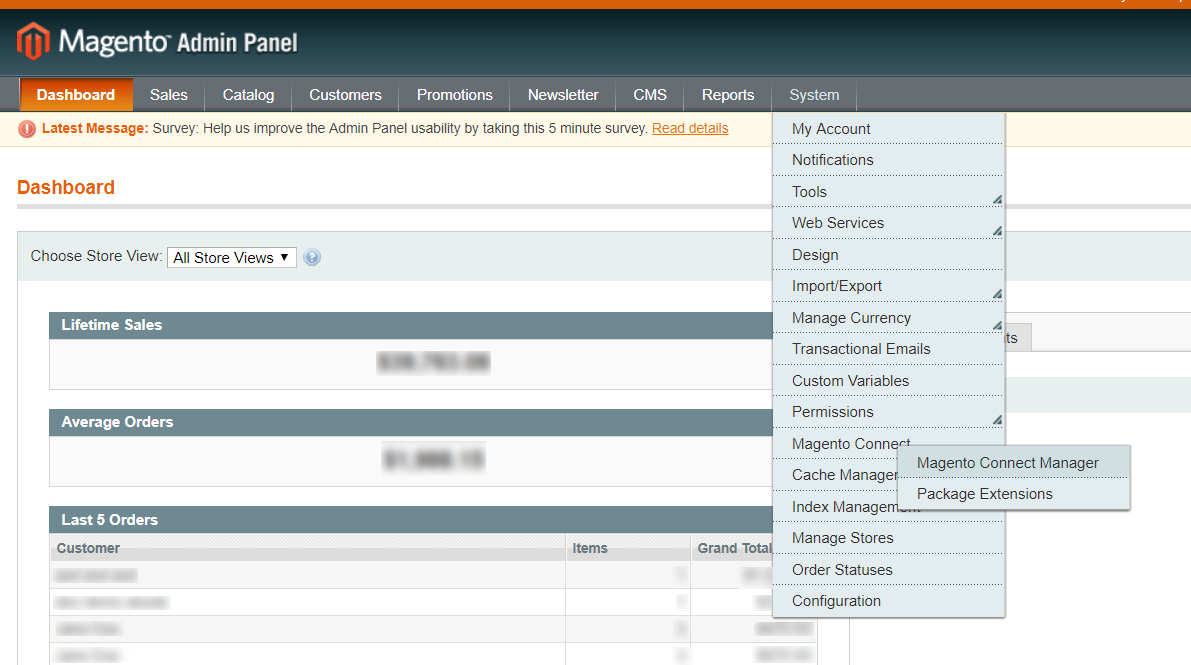Click the Magento logo icon
Viewport: 1191px width, 665px height.
tap(33, 41)
